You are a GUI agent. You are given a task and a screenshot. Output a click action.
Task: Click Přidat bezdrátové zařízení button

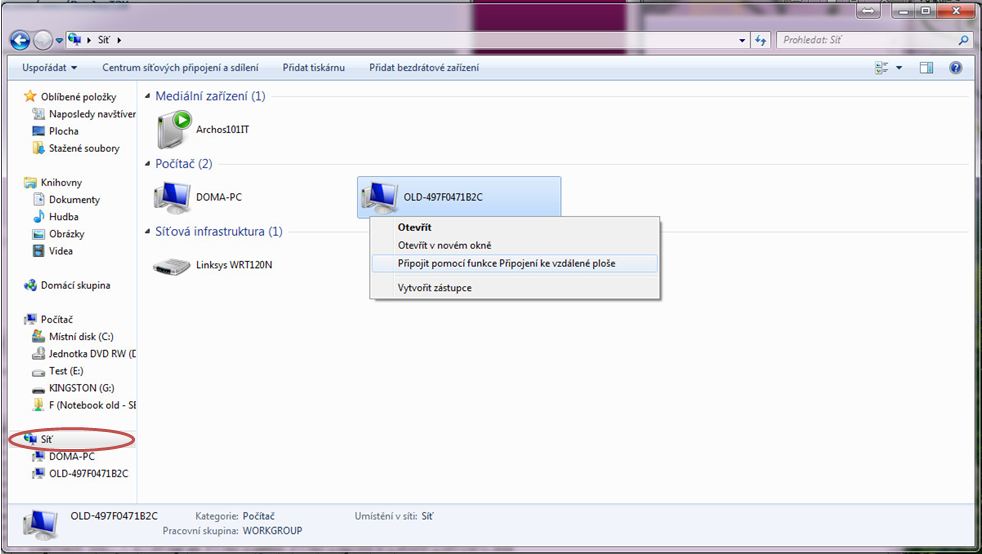tap(424, 68)
